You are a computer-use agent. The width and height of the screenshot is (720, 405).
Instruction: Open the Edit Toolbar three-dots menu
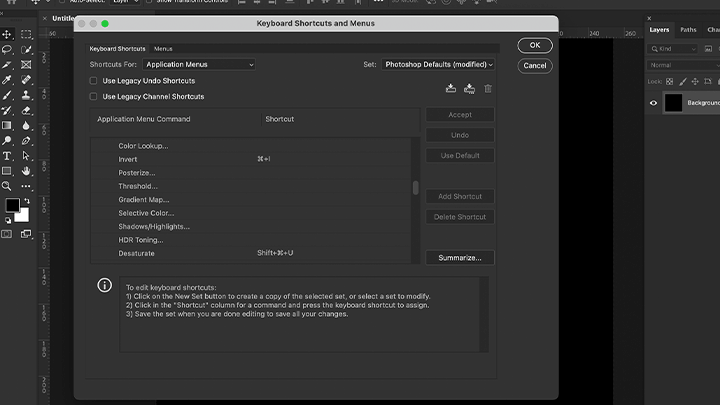coord(26,186)
